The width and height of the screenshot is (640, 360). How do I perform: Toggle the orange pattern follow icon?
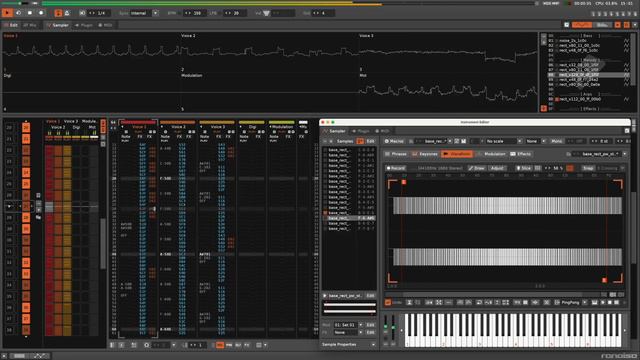tap(58, 13)
